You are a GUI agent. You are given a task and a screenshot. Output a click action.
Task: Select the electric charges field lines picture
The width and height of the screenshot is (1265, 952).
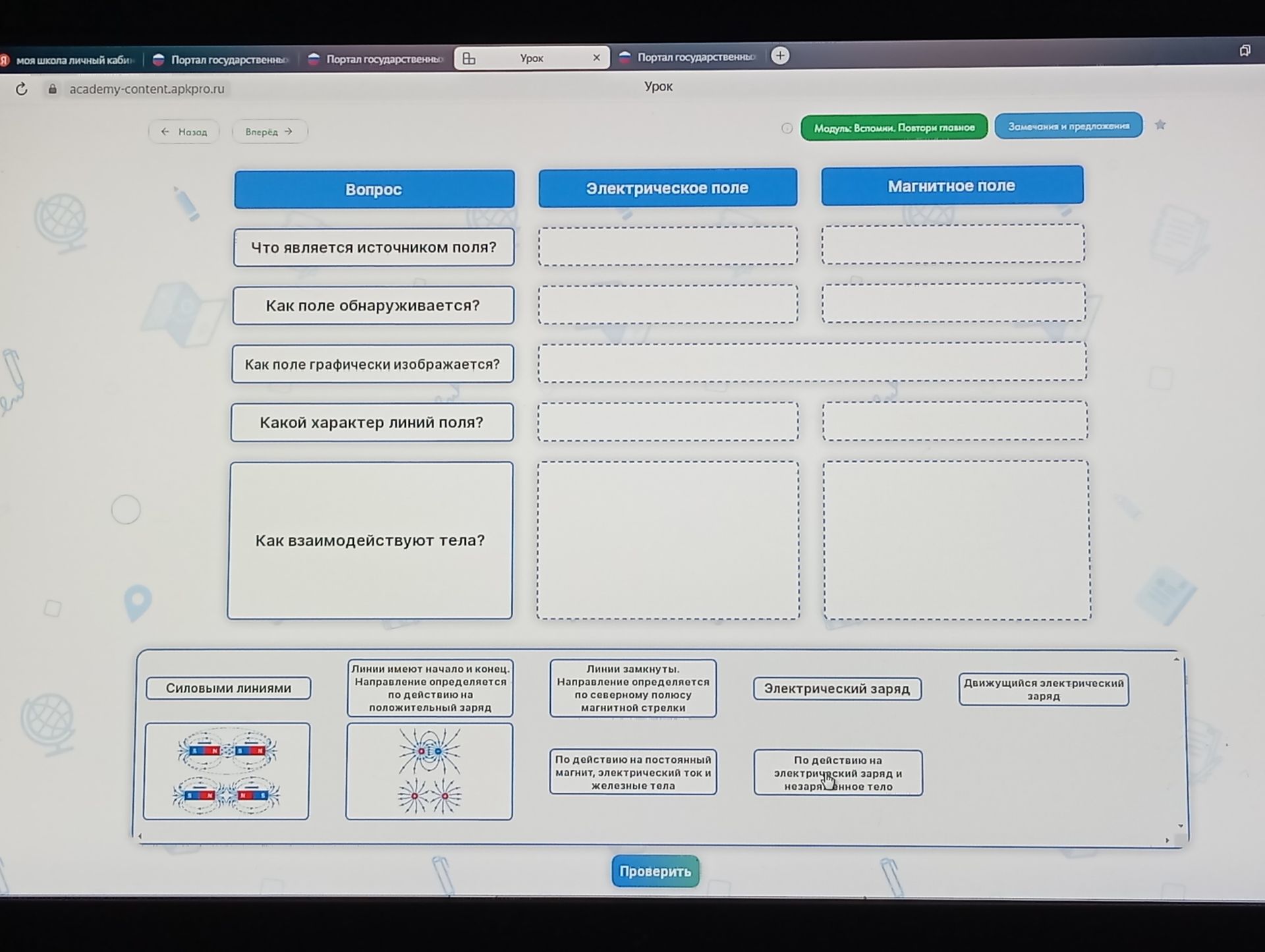tap(429, 771)
